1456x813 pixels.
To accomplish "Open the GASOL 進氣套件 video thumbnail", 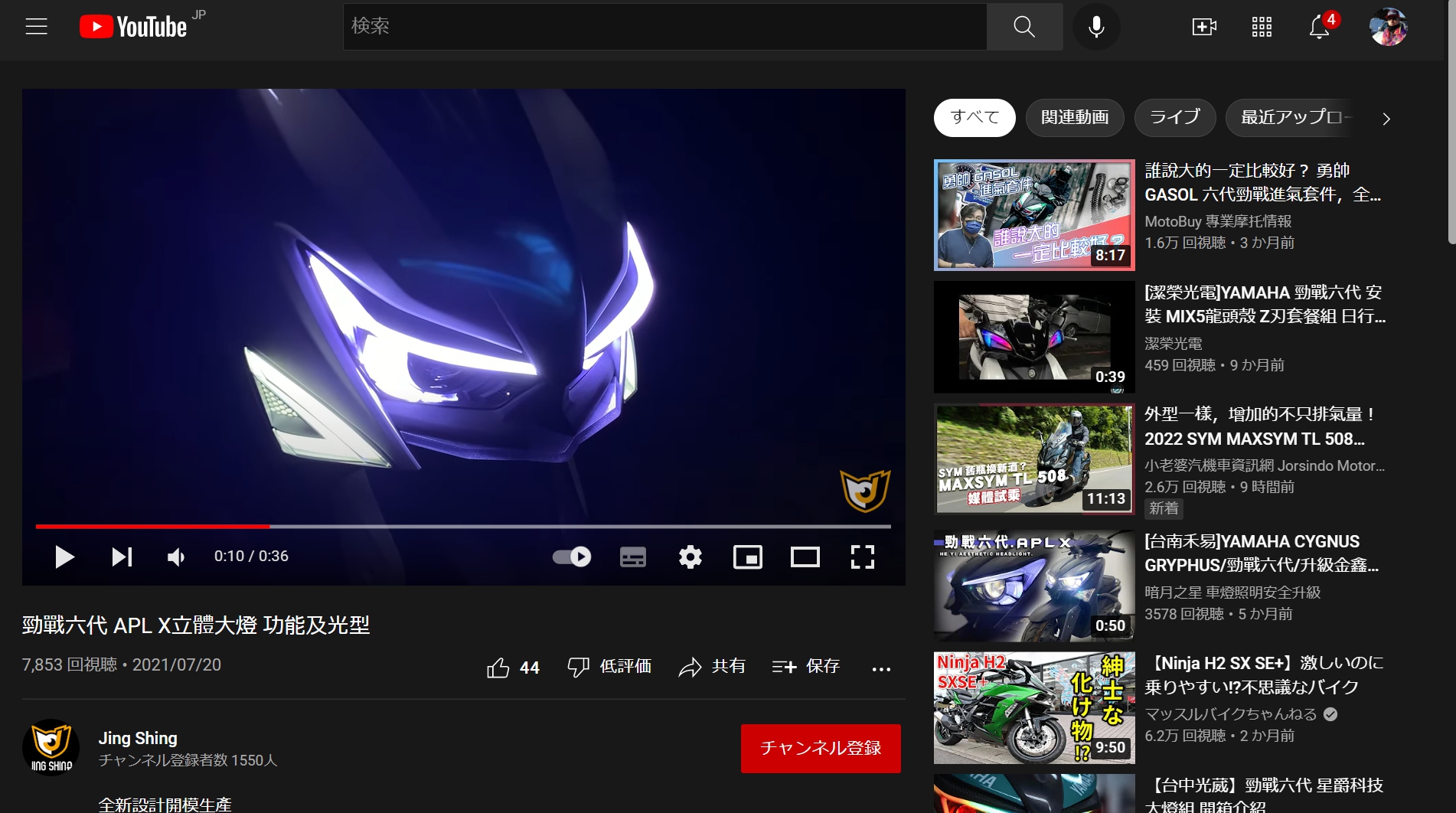I will (1034, 215).
